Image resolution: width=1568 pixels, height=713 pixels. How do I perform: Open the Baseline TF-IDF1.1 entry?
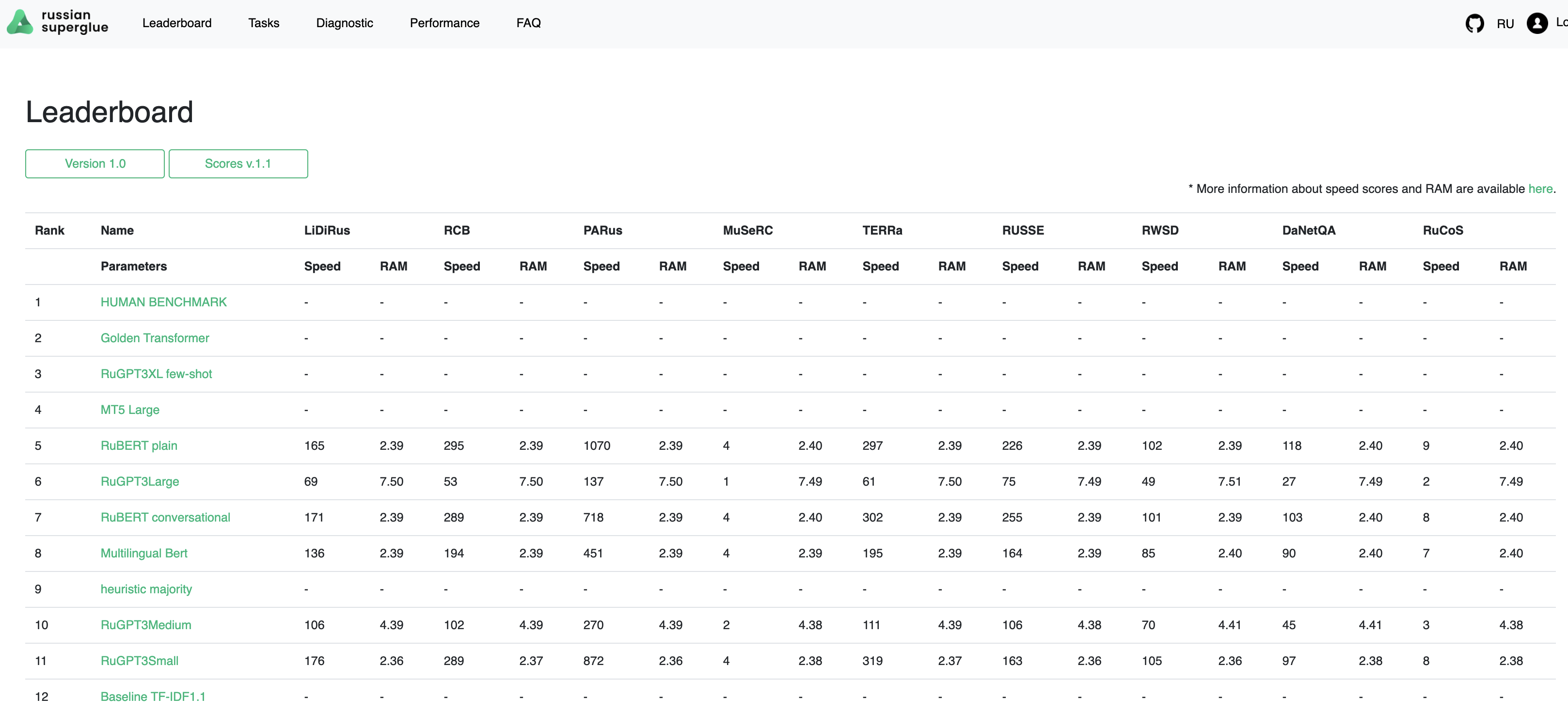pyautogui.click(x=153, y=697)
